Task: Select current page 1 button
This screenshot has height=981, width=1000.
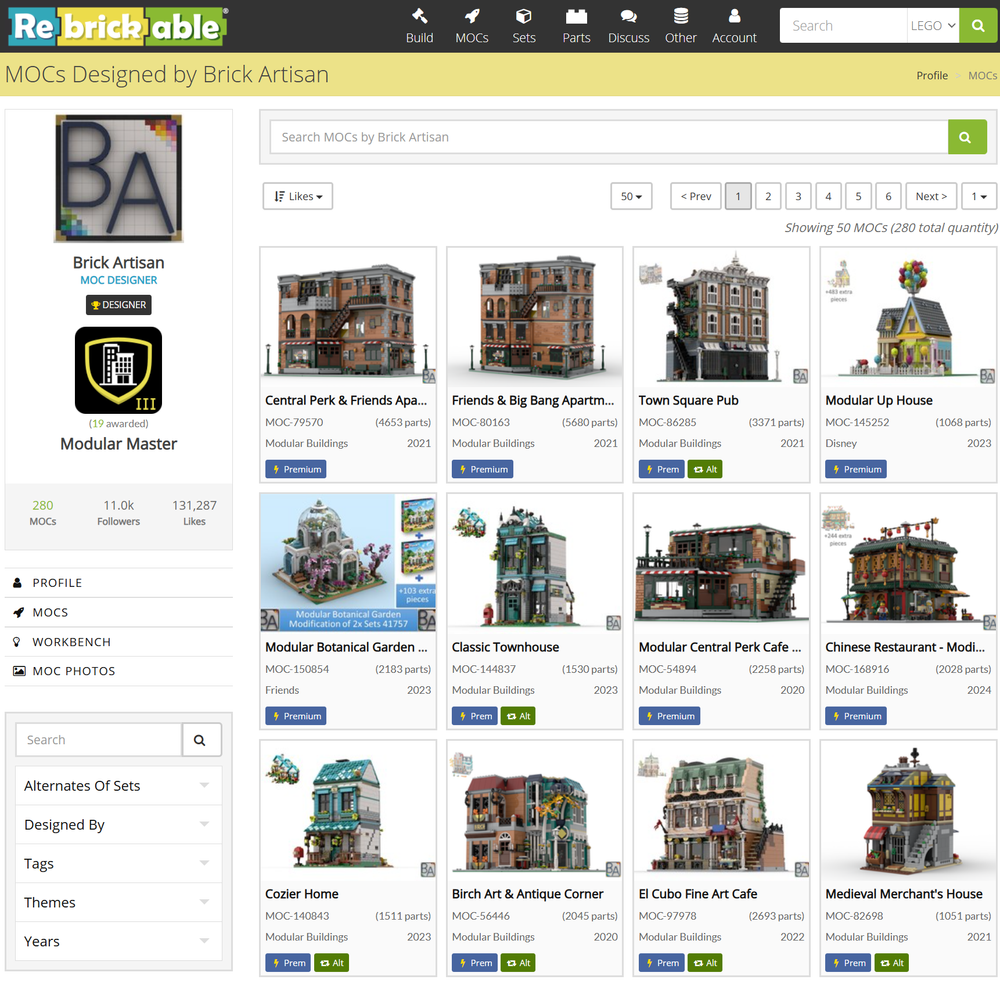Action: 738,196
